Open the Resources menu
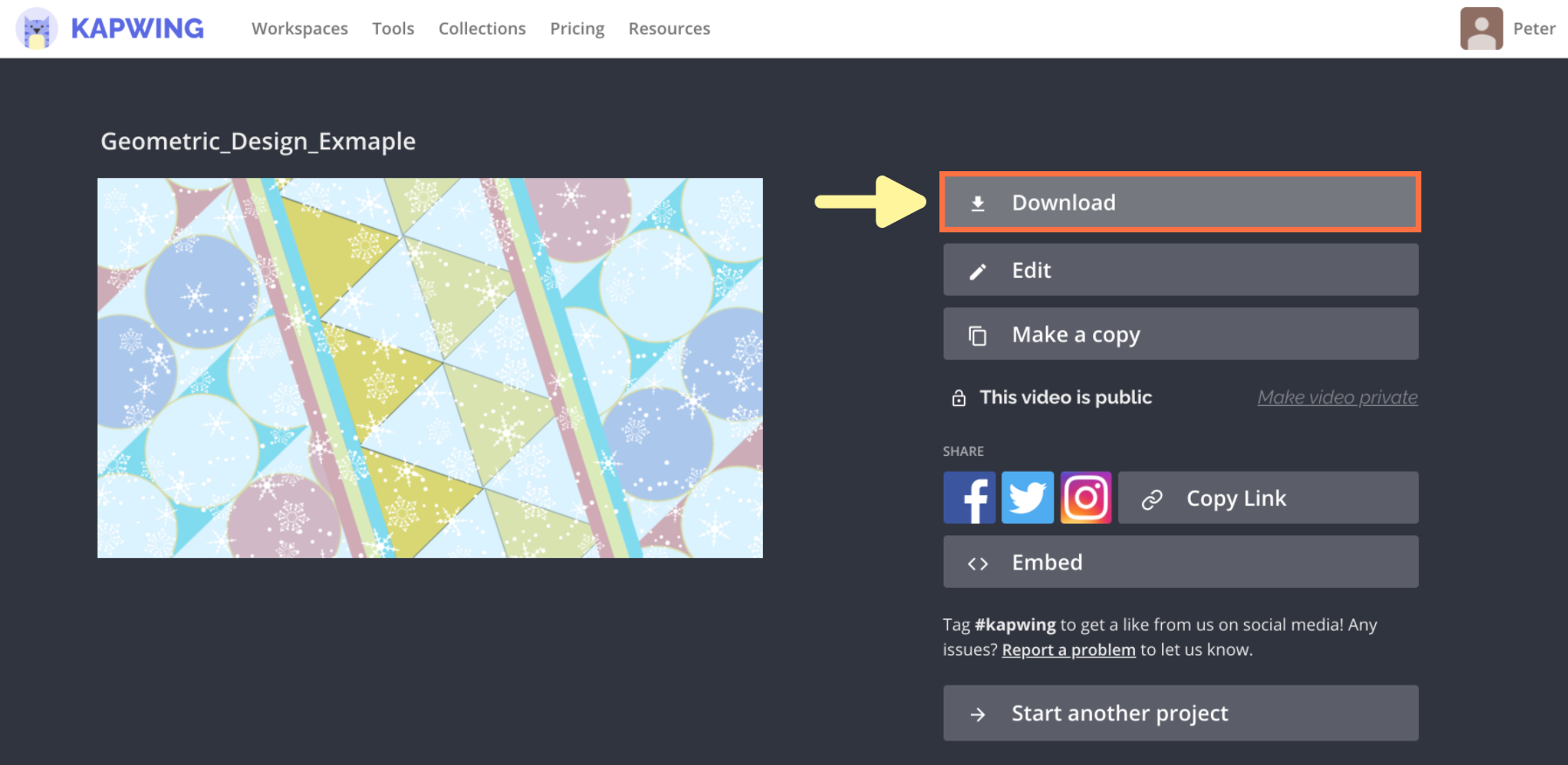 [x=669, y=29]
